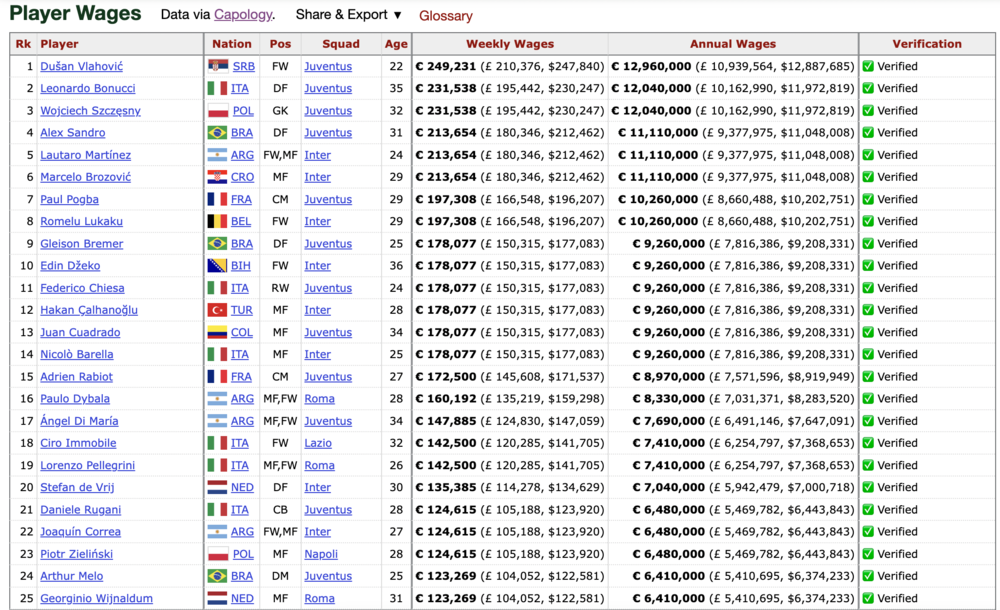
Task: Click the Netherlands flag beside Stefan de Vrij
Action: [x=217, y=487]
